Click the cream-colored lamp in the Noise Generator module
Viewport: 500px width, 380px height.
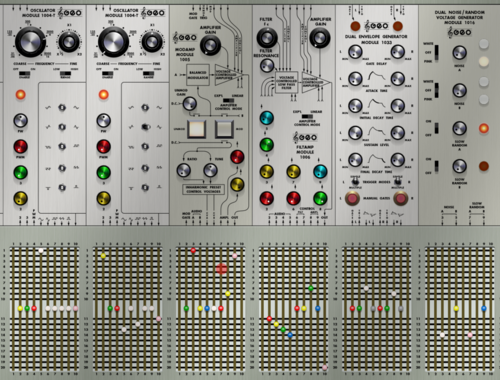(484, 61)
